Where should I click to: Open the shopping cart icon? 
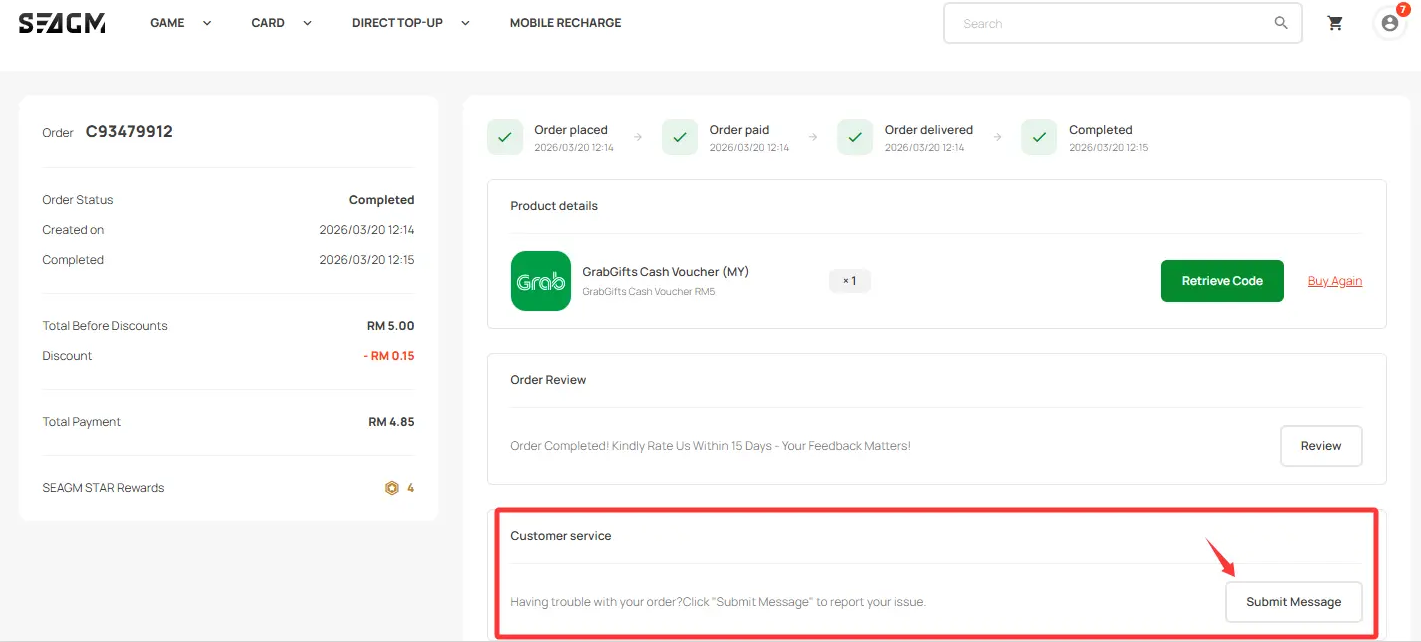1335,23
